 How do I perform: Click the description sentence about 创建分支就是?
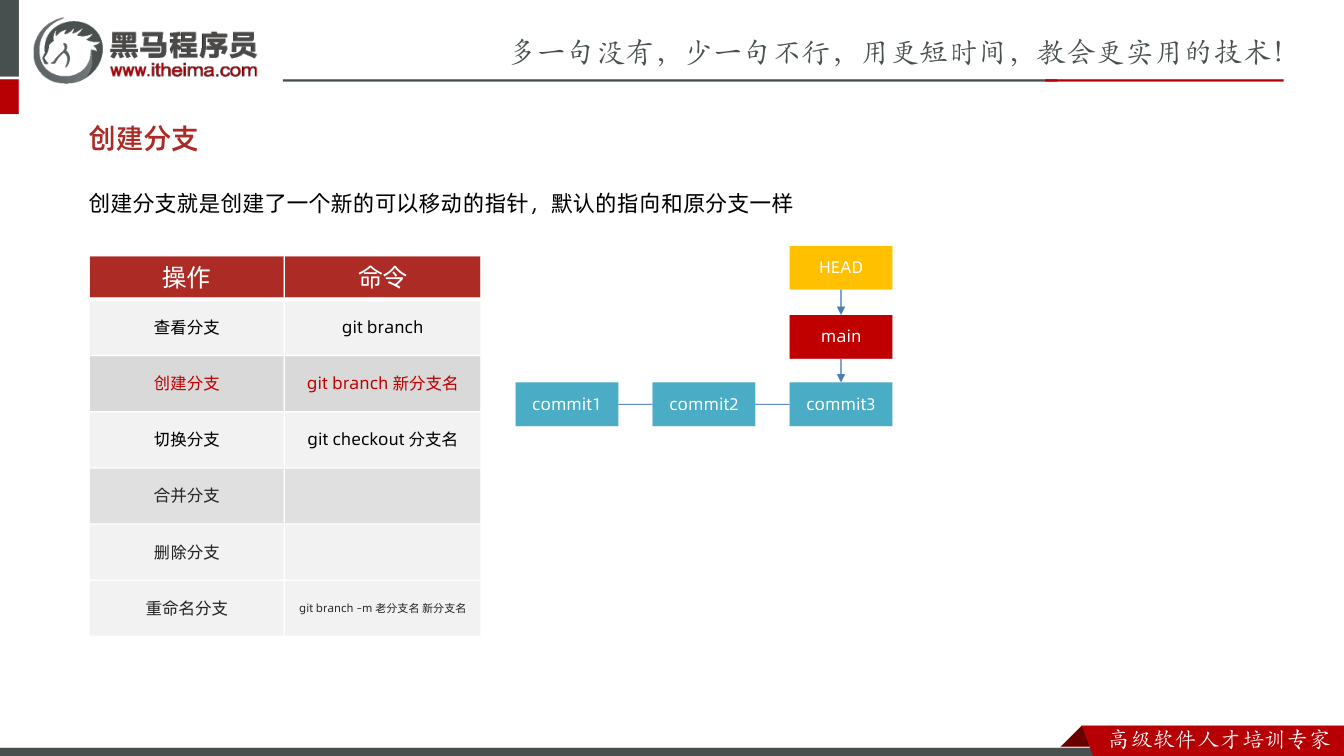[440, 204]
